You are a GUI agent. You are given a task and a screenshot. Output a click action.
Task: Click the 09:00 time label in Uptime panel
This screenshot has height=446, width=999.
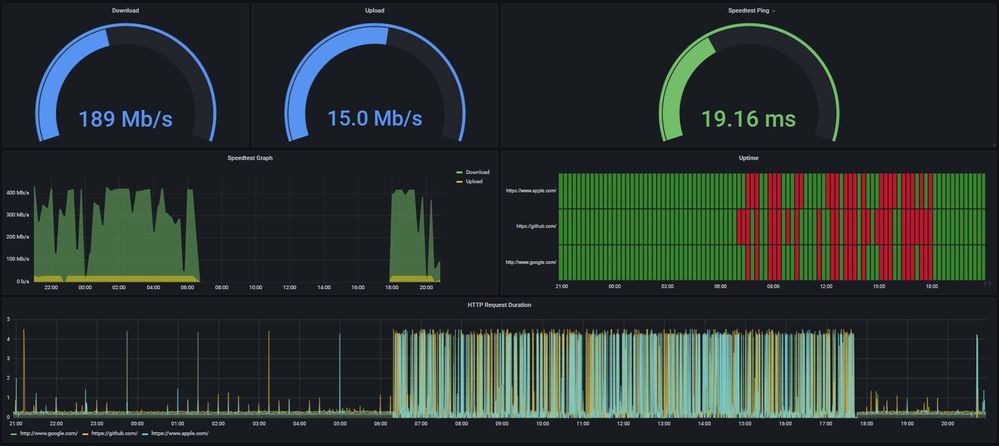[773, 287]
